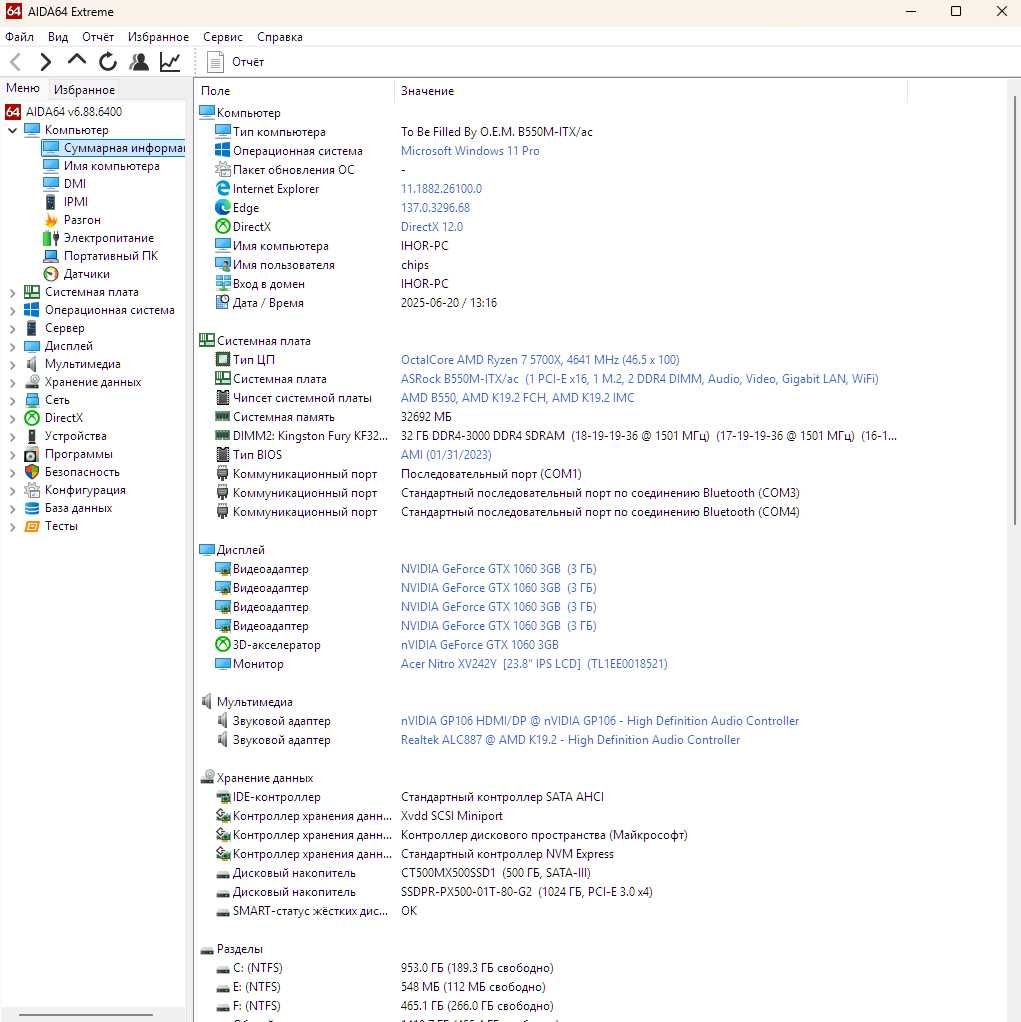1021x1022 pixels.
Task: Select the Электропитание battery icon
Action: coord(51,238)
